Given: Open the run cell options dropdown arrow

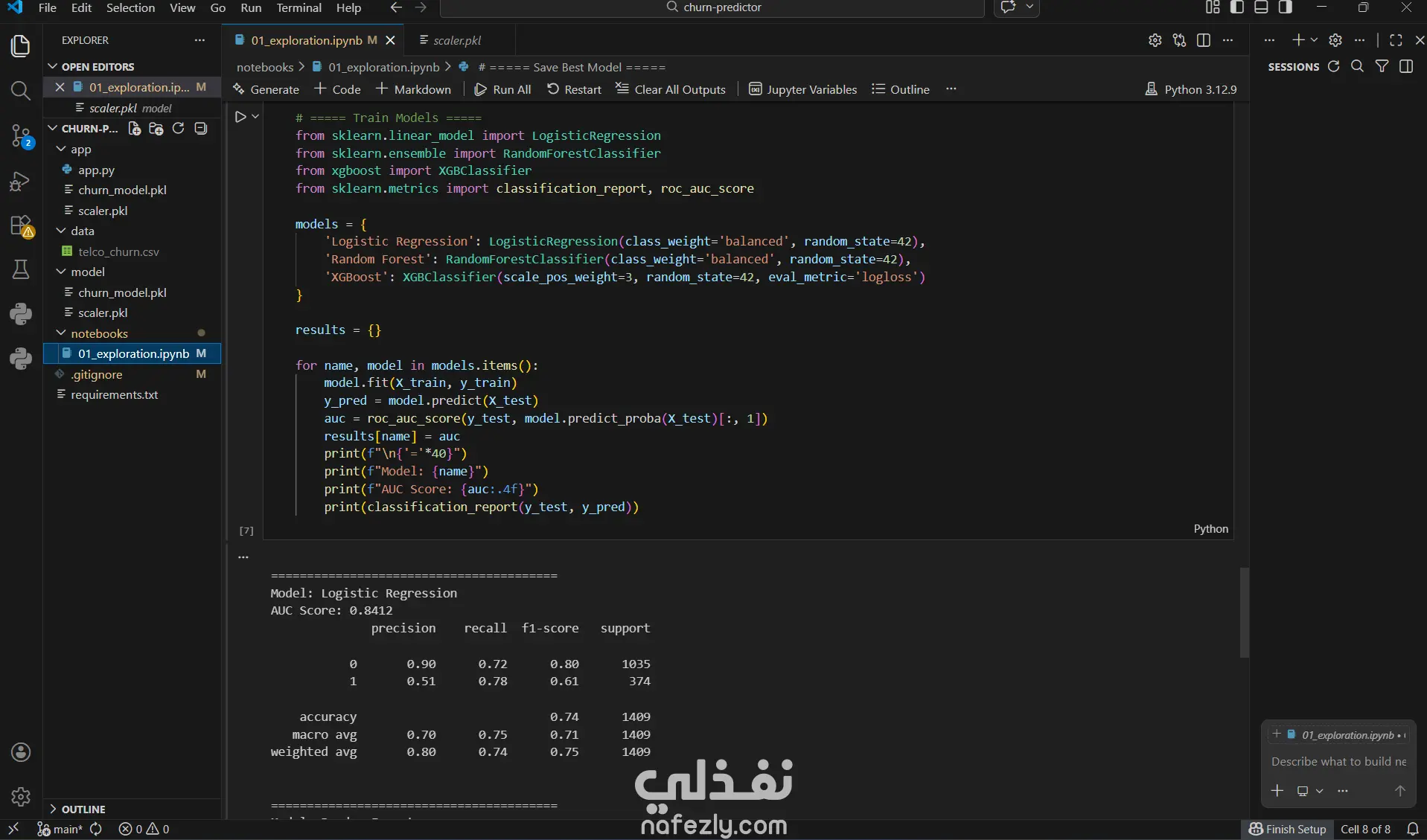Looking at the screenshot, I should 255,117.
